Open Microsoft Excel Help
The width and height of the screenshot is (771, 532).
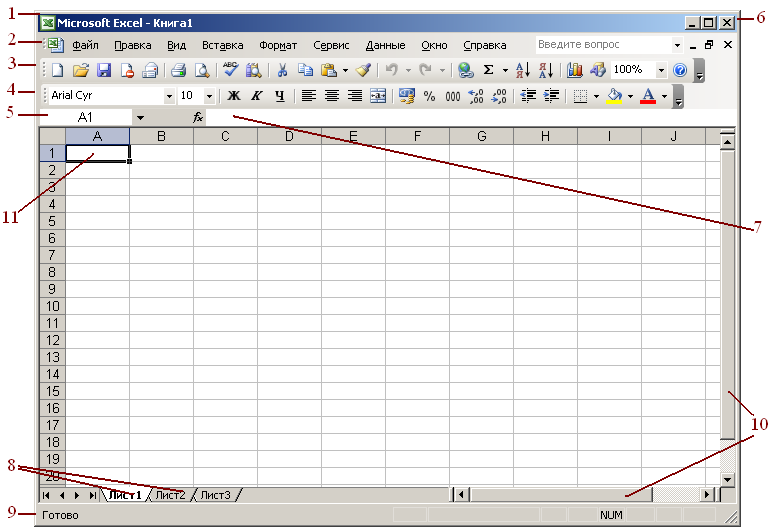tap(680, 70)
